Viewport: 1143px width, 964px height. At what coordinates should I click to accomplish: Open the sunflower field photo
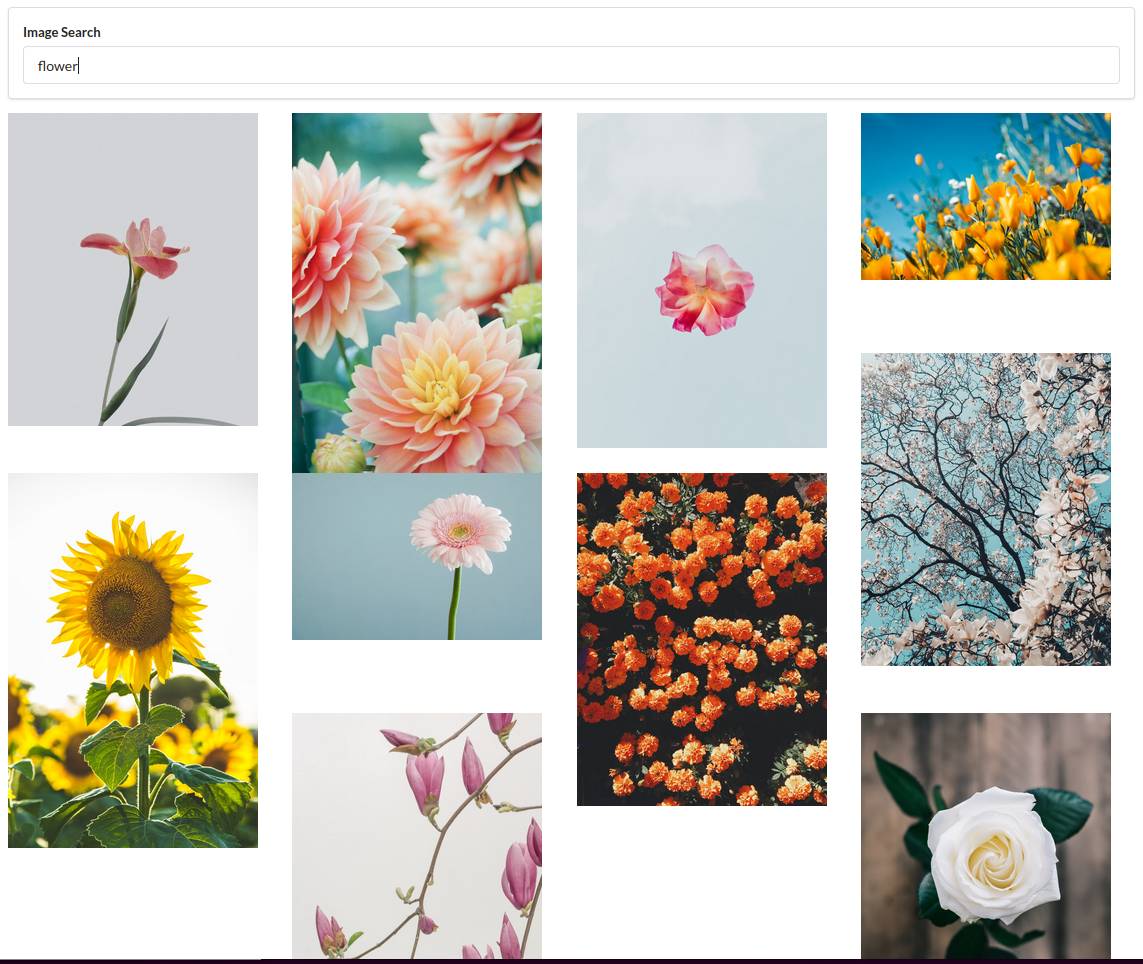tap(133, 660)
